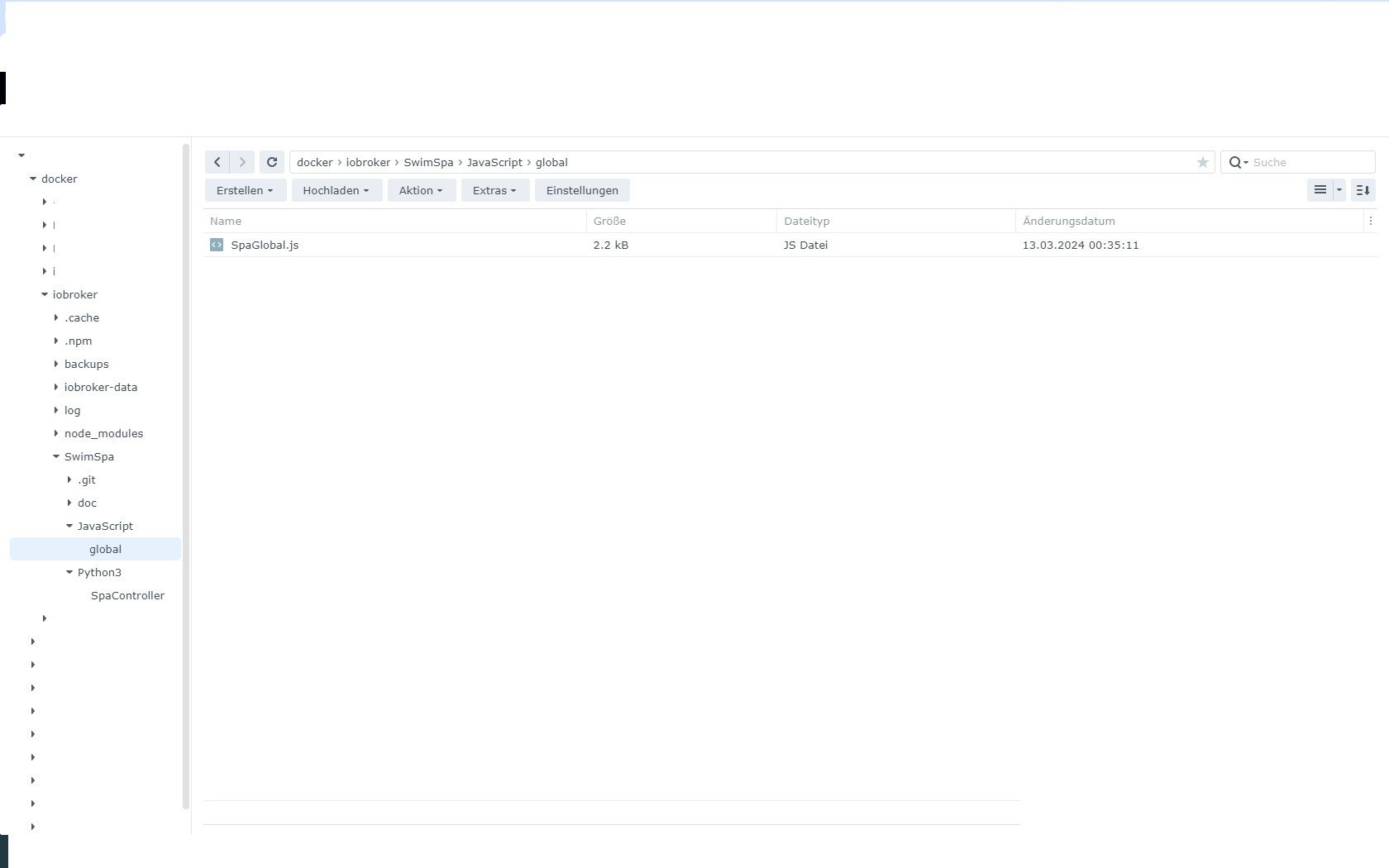Go forward with the right arrow button
Image resolution: width=1389 pixels, height=868 pixels.
click(x=242, y=162)
